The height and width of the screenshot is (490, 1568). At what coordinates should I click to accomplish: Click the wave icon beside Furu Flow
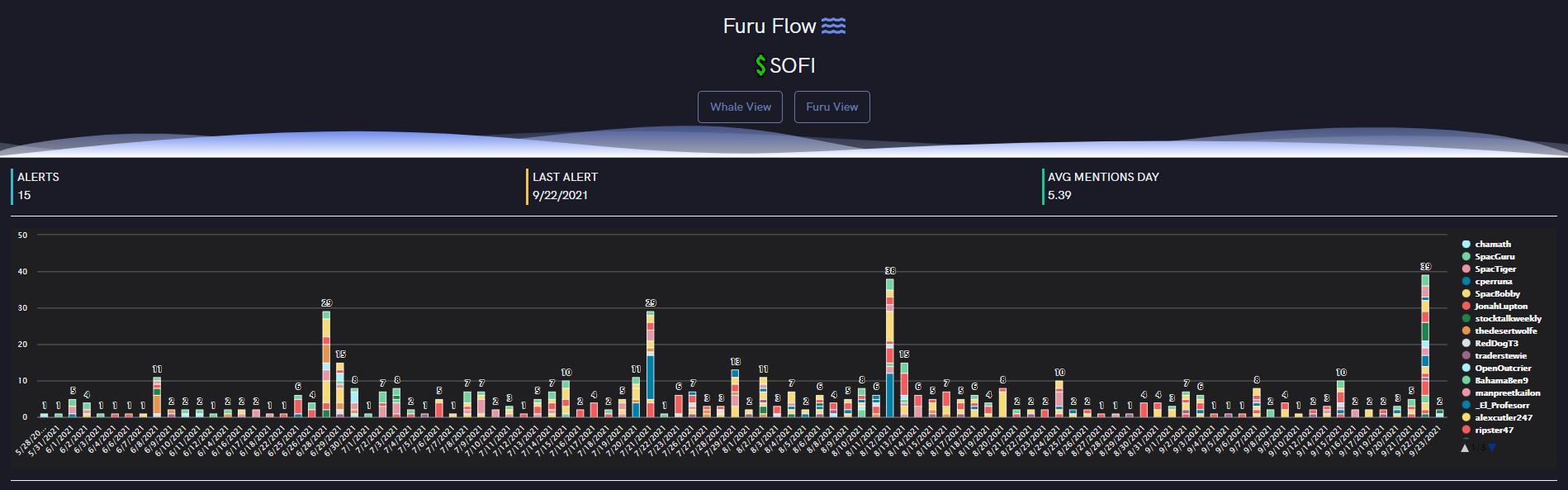click(833, 26)
